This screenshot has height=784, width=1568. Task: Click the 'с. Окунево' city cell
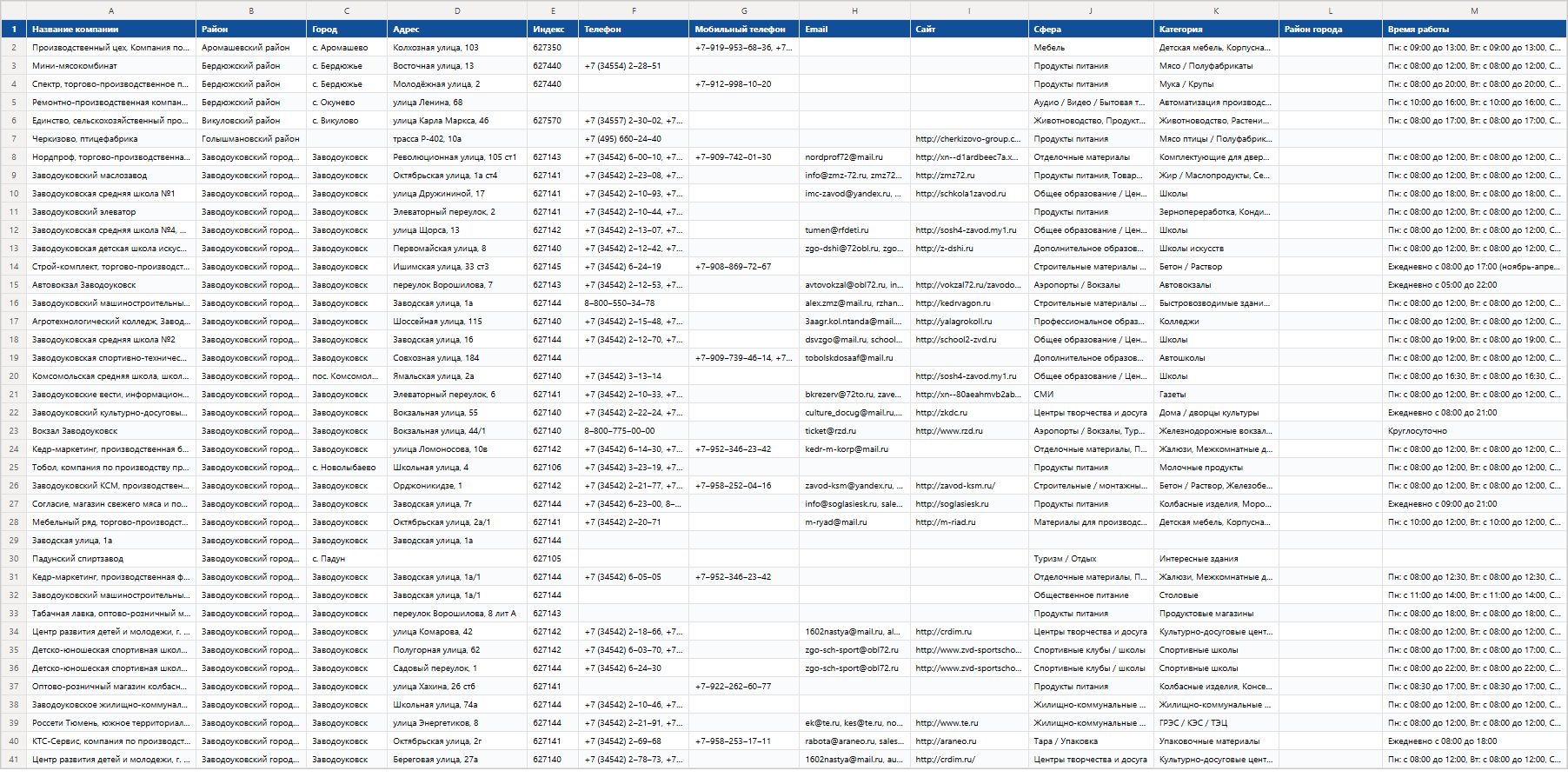[347, 103]
